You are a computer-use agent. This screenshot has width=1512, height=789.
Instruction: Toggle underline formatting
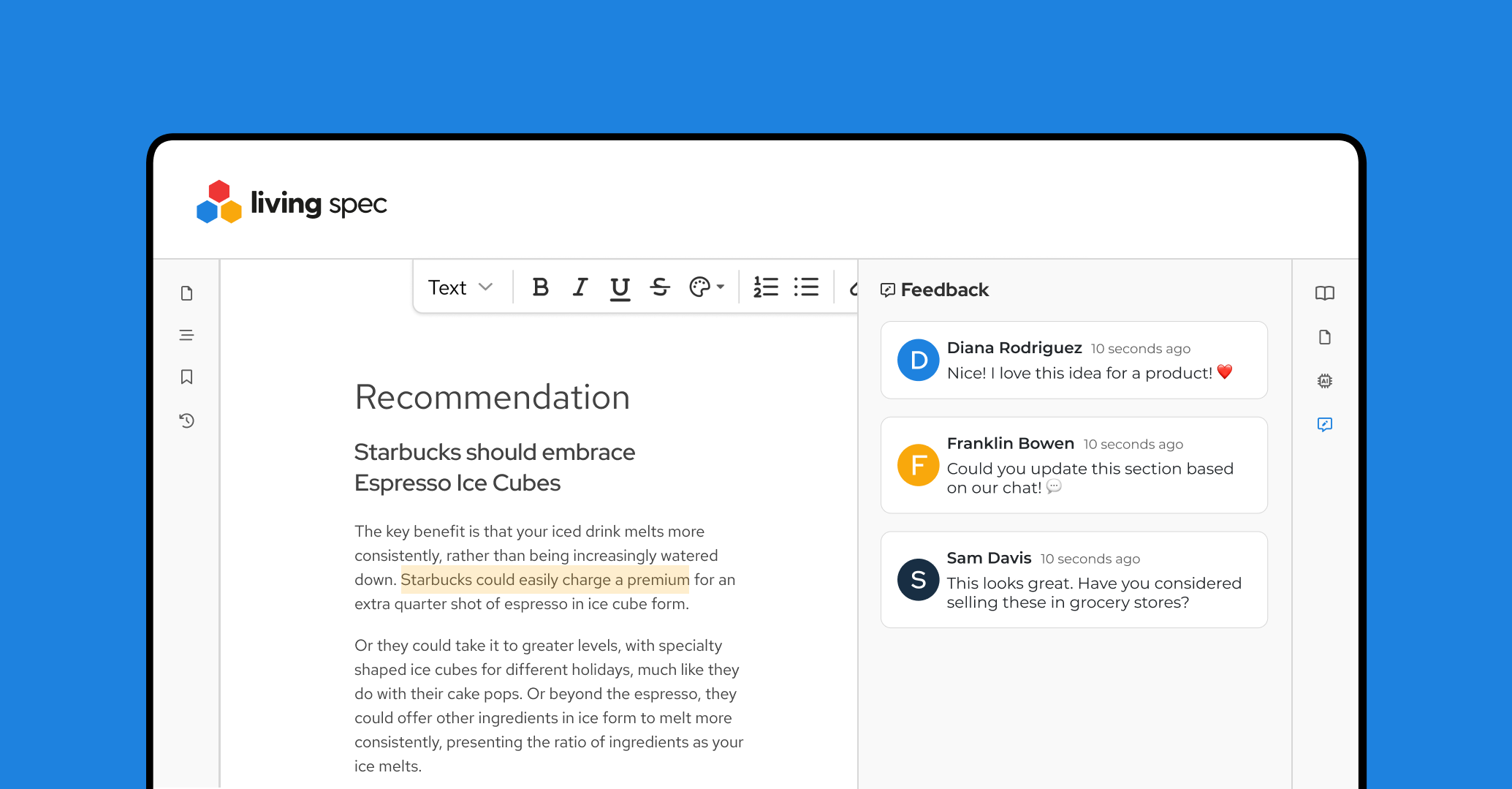tap(620, 287)
